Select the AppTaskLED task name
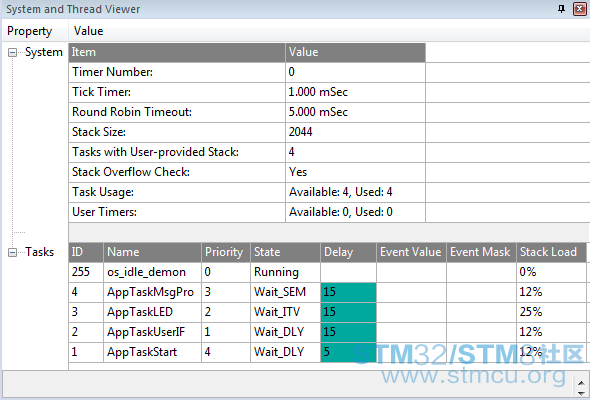This screenshot has height=400, width=590. tap(140, 312)
